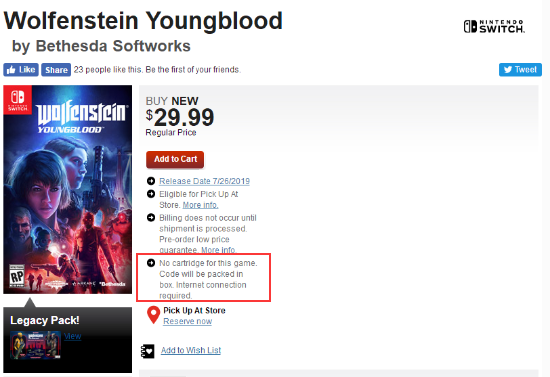This screenshot has height=377, width=550.
Task: Click the arrow bullet beside No cartridge notice
Action: [151, 263]
